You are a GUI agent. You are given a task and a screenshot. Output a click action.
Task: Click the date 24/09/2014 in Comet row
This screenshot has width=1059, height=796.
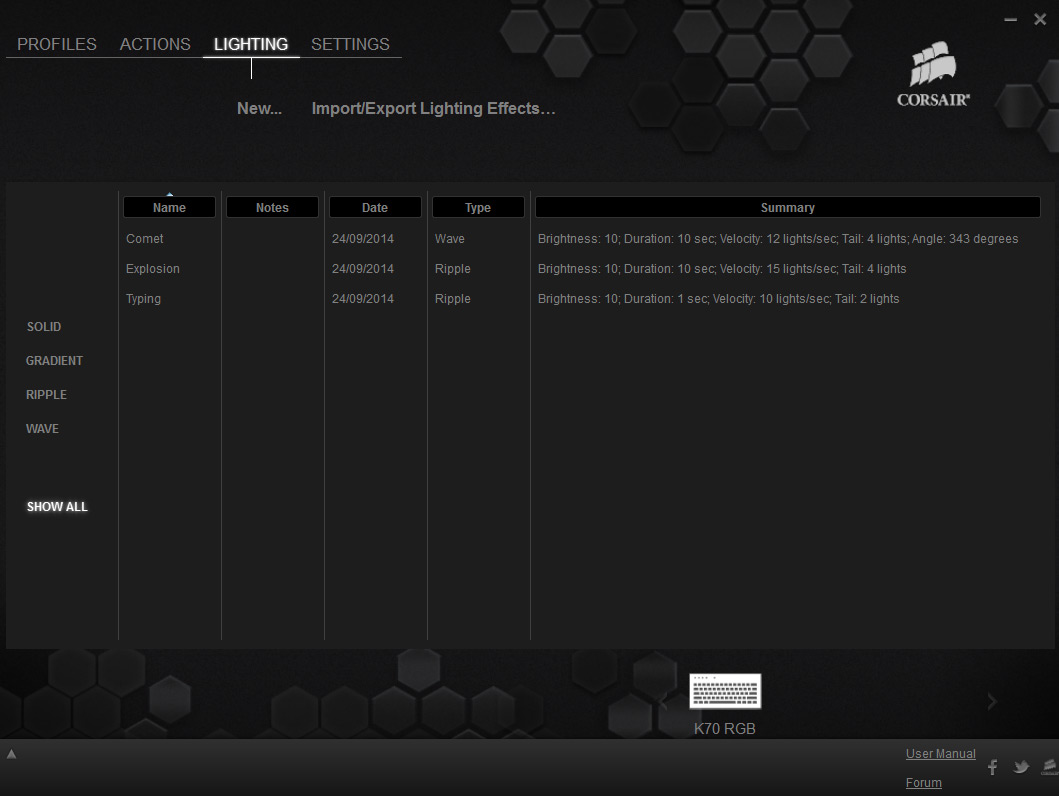363,239
